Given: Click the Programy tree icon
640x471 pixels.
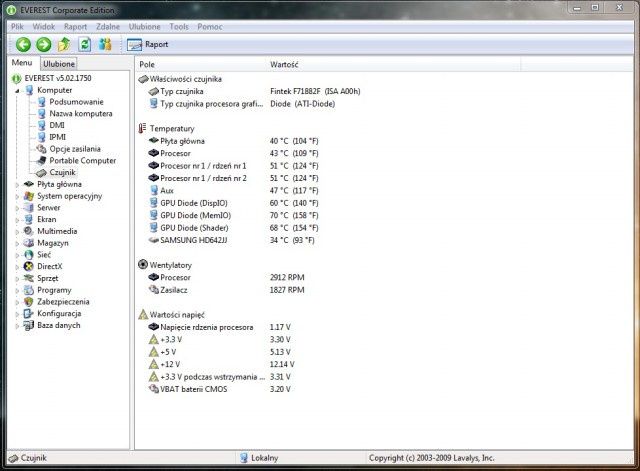Looking at the screenshot, I should (29, 290).
